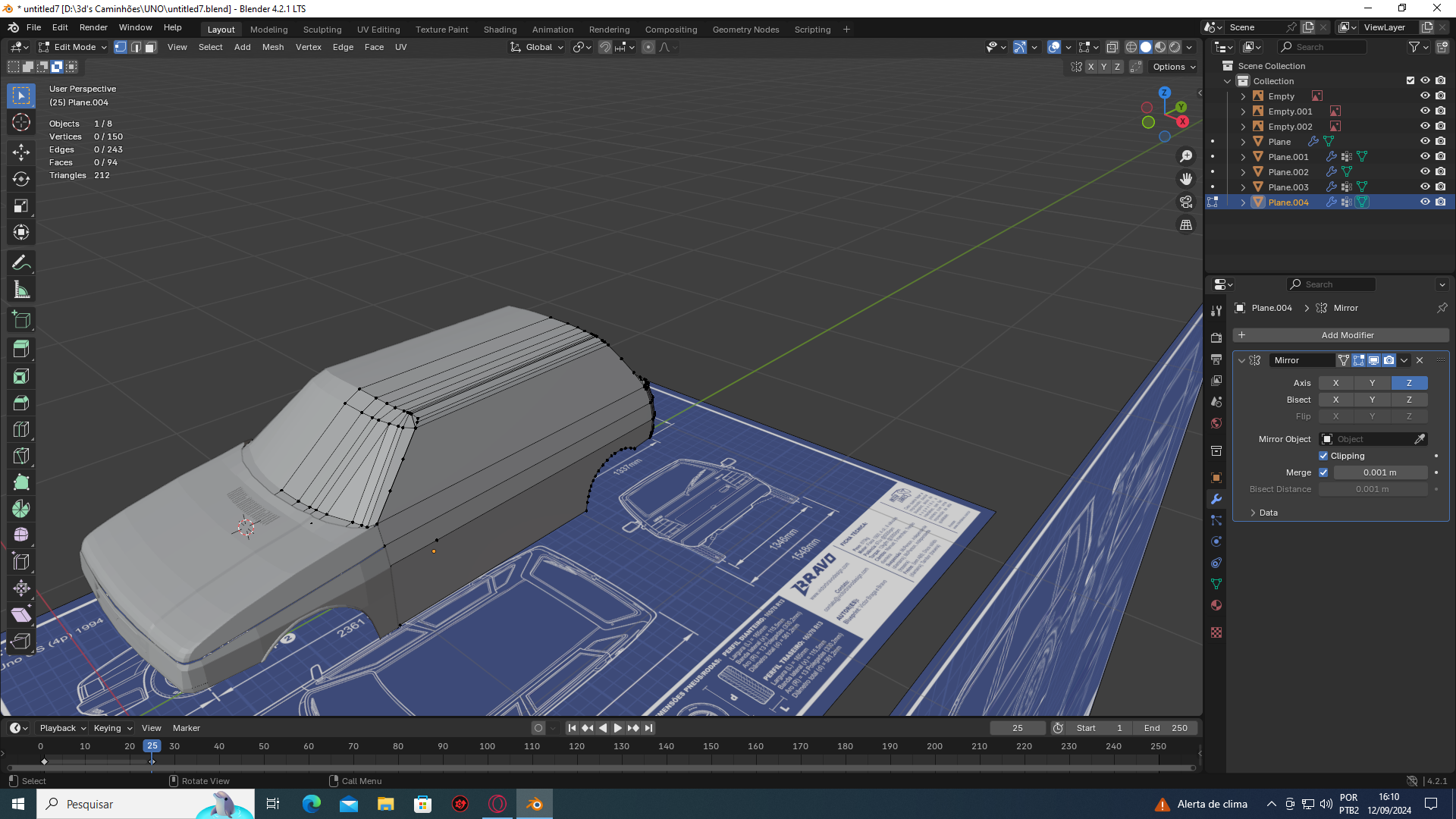Screen dimensions: 1456x819
Task: Open the Material properties tab
Action: point(1216,605)
